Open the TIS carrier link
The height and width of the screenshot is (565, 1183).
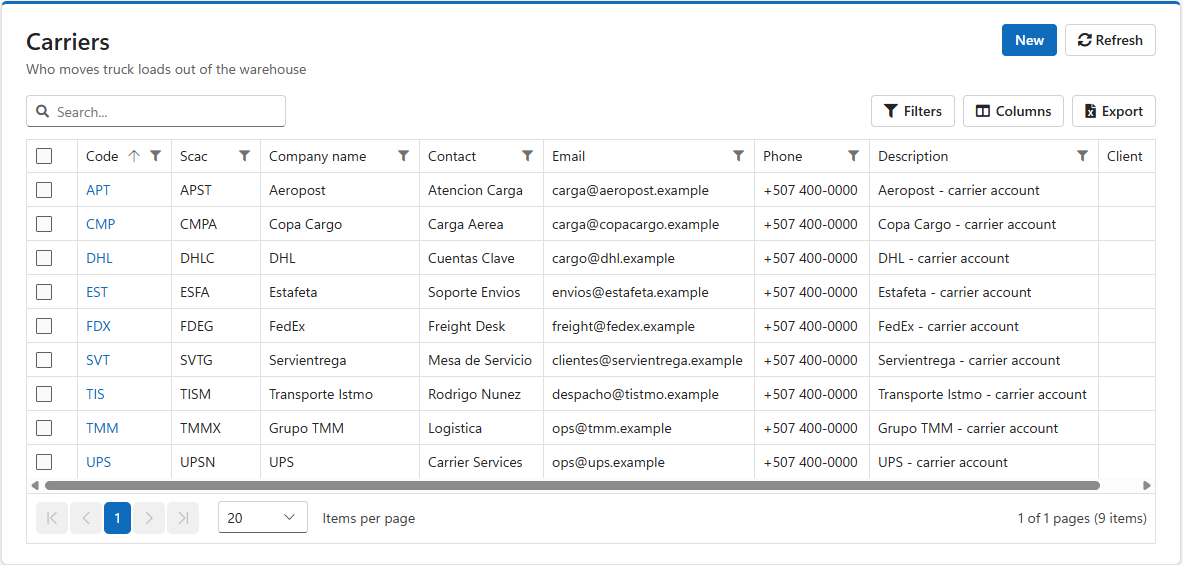pyautogui.click(x=95, y=394)
